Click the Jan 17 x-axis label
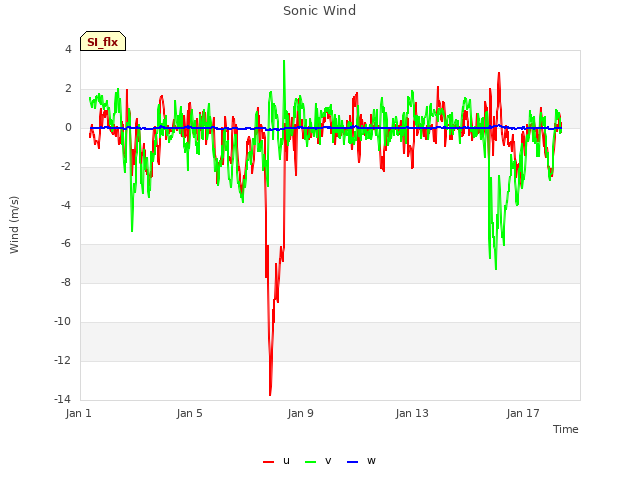640x480 pixels. click(x=523, y=413)
